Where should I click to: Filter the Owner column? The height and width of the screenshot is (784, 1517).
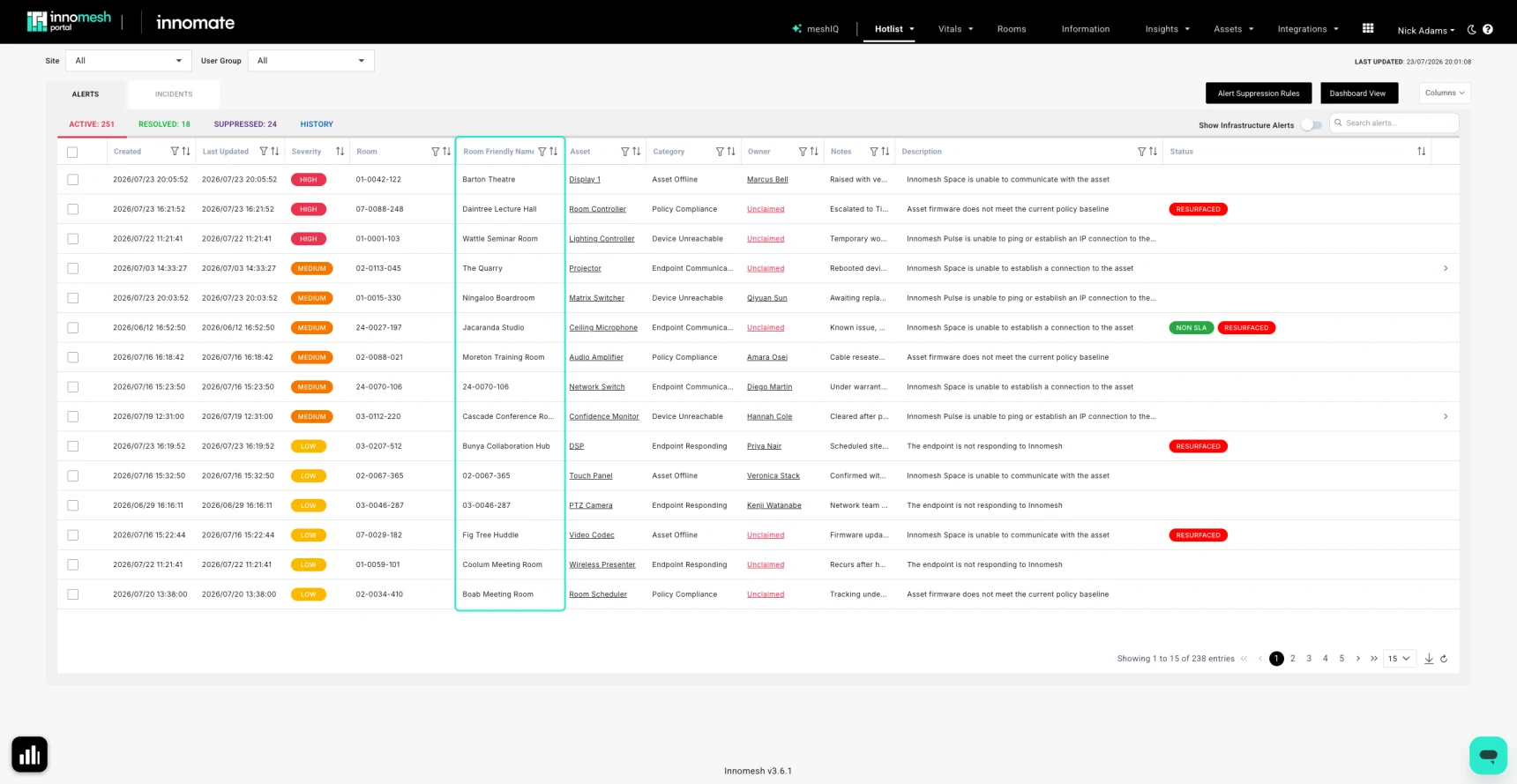pyautogui.click(x=803, y=152)
